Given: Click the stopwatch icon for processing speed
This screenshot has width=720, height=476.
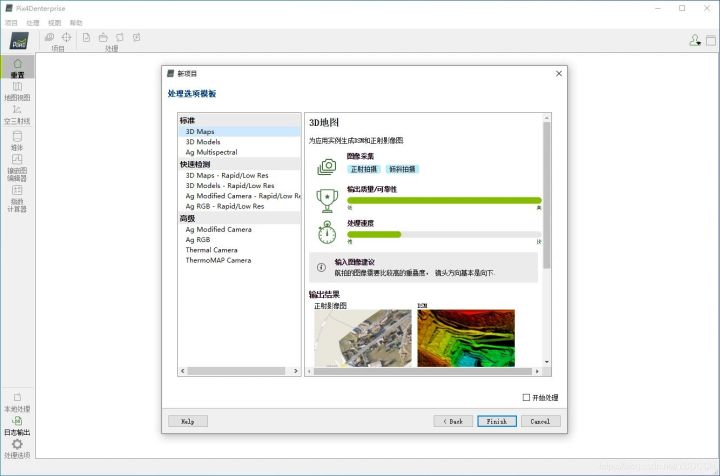Looking at the screenshot, I should (x=327, y=232).
